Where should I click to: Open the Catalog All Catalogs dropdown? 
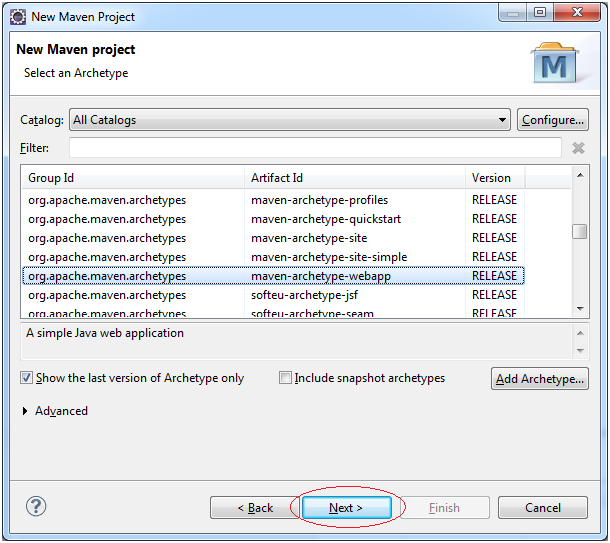click(289, 120)
